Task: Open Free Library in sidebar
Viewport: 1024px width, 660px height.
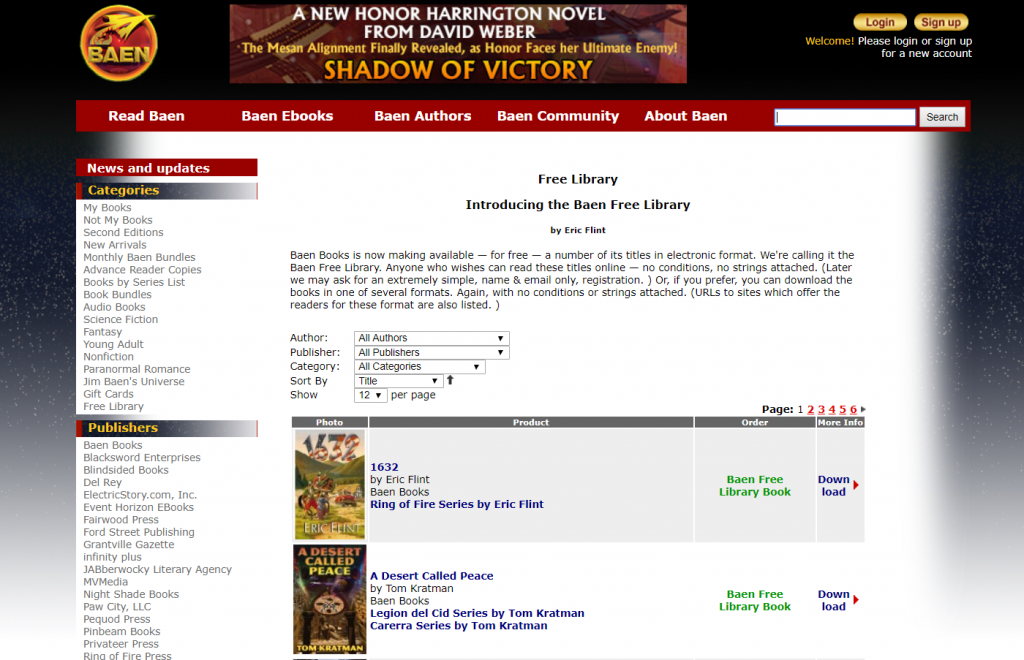Action: [113, 406]
